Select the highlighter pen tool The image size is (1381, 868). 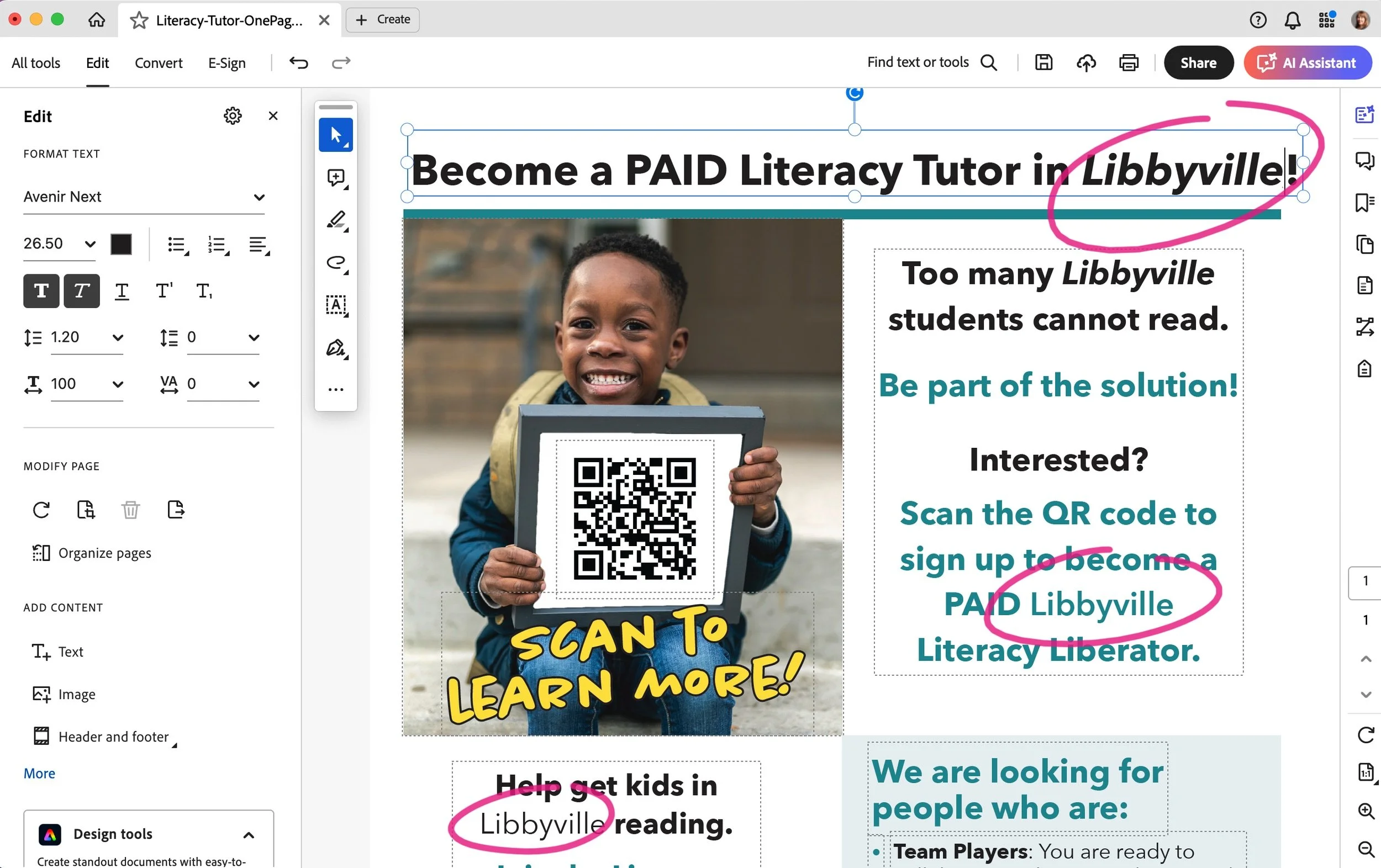(x=335, y=220)
